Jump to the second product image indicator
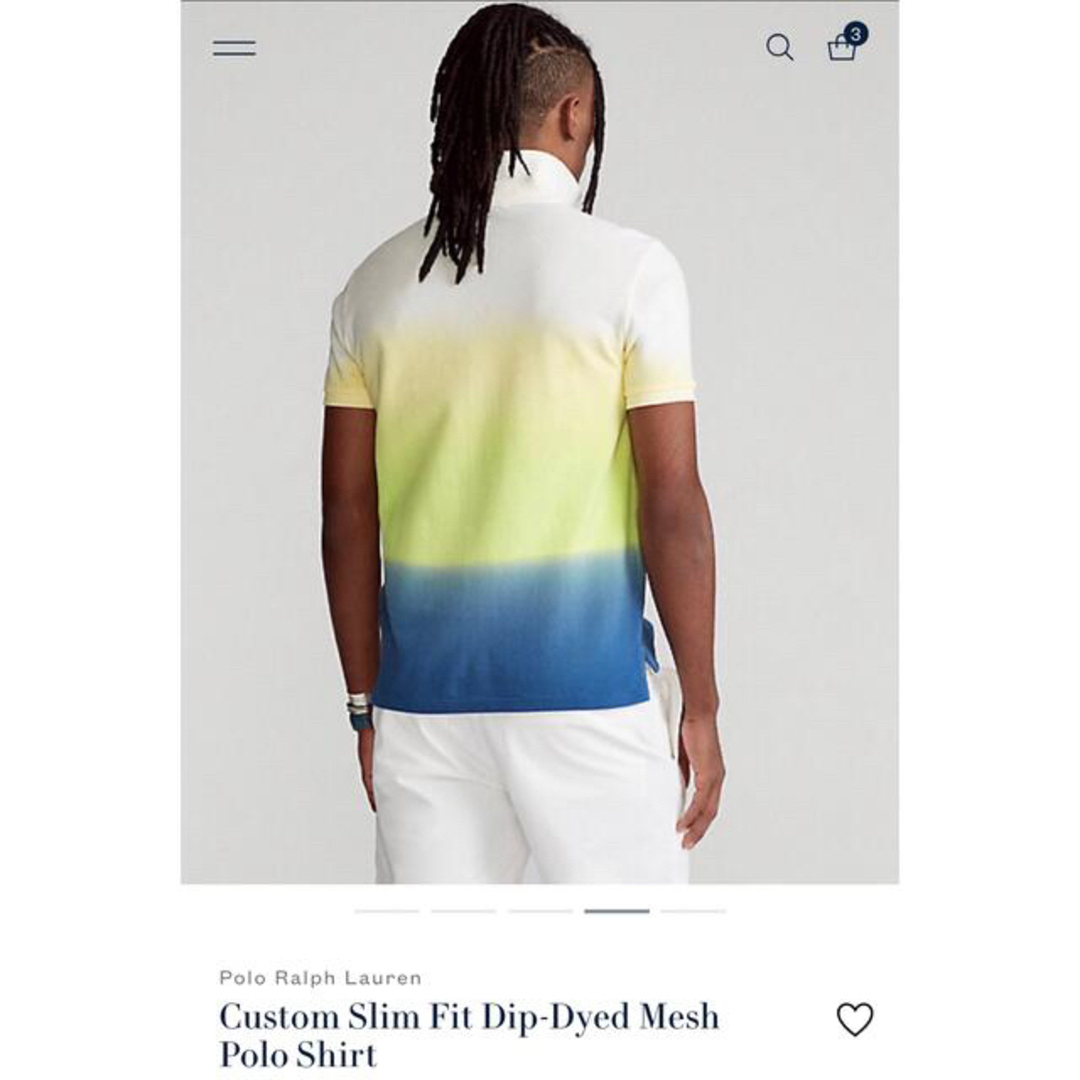This screenshot has width=1080, height=1080. [x=464, y=911]
